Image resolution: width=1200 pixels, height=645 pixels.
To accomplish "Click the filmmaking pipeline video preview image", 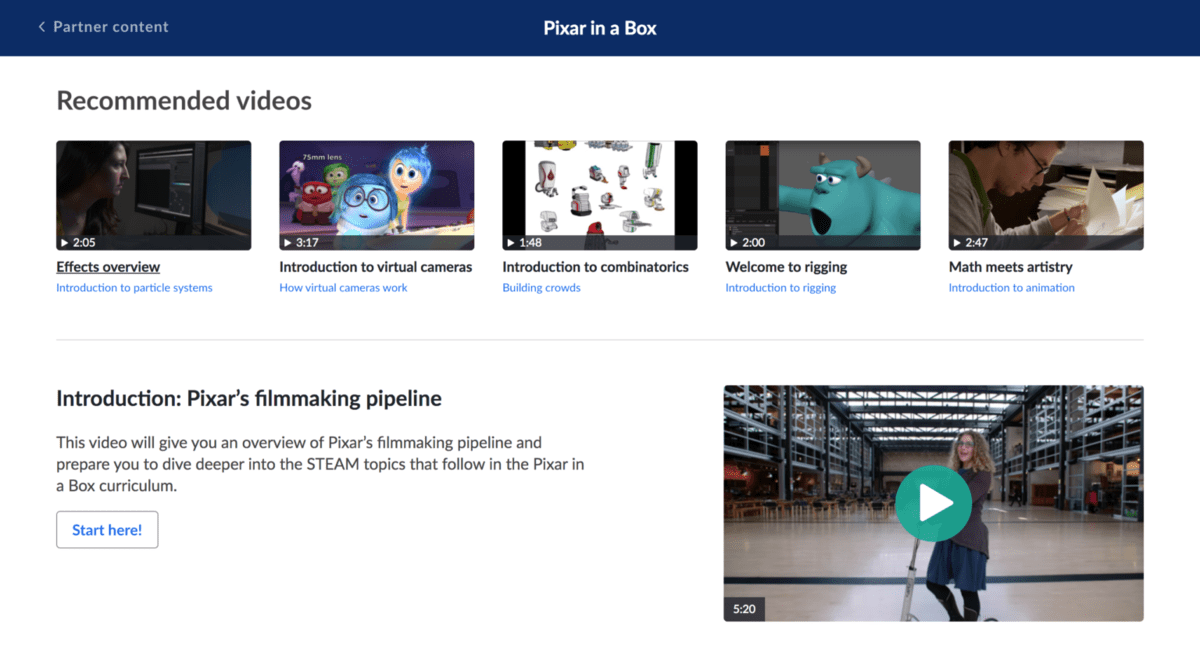I will (x=933, y=503).
